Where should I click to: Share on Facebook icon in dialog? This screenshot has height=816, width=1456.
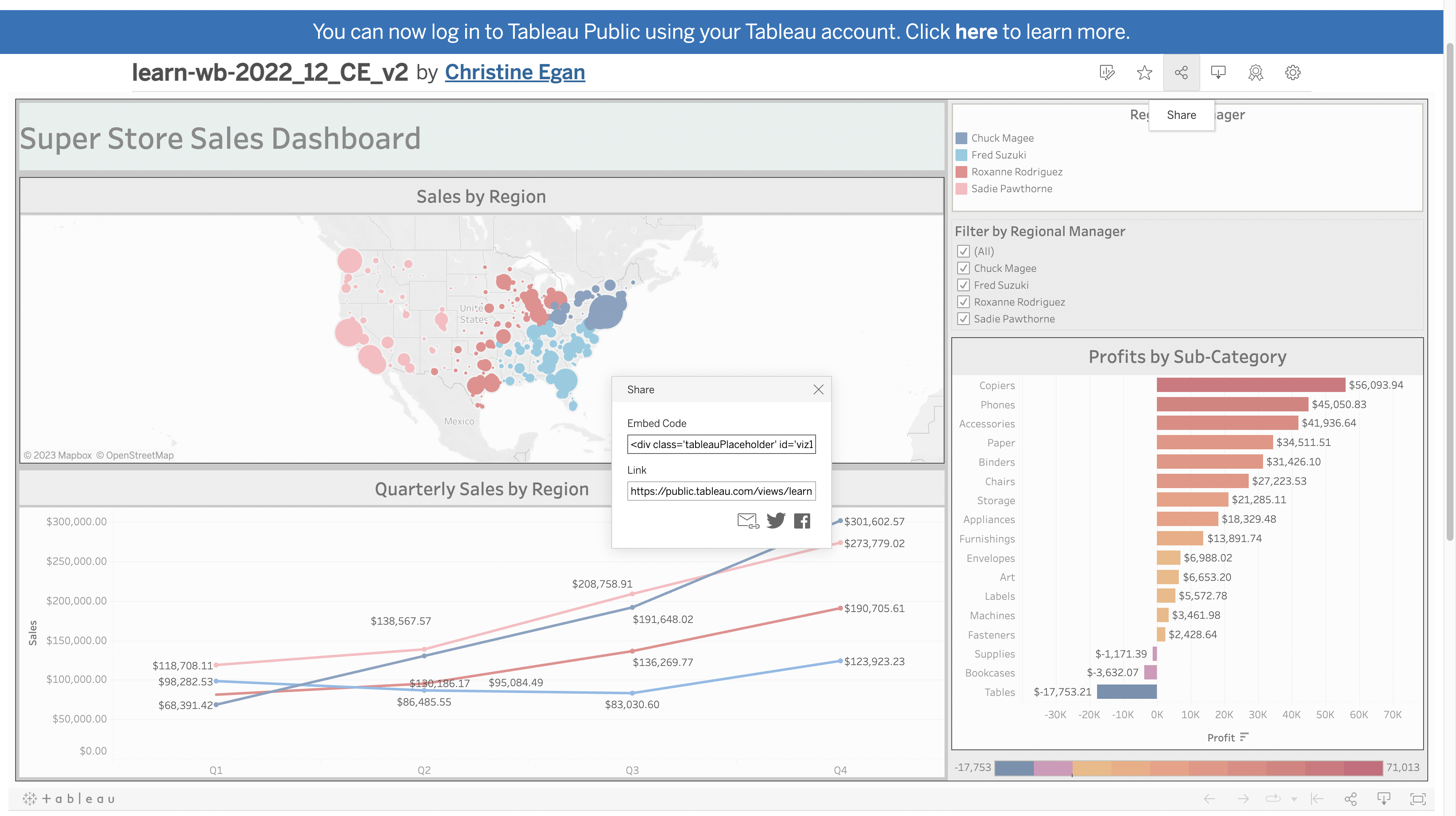[802, 520]
